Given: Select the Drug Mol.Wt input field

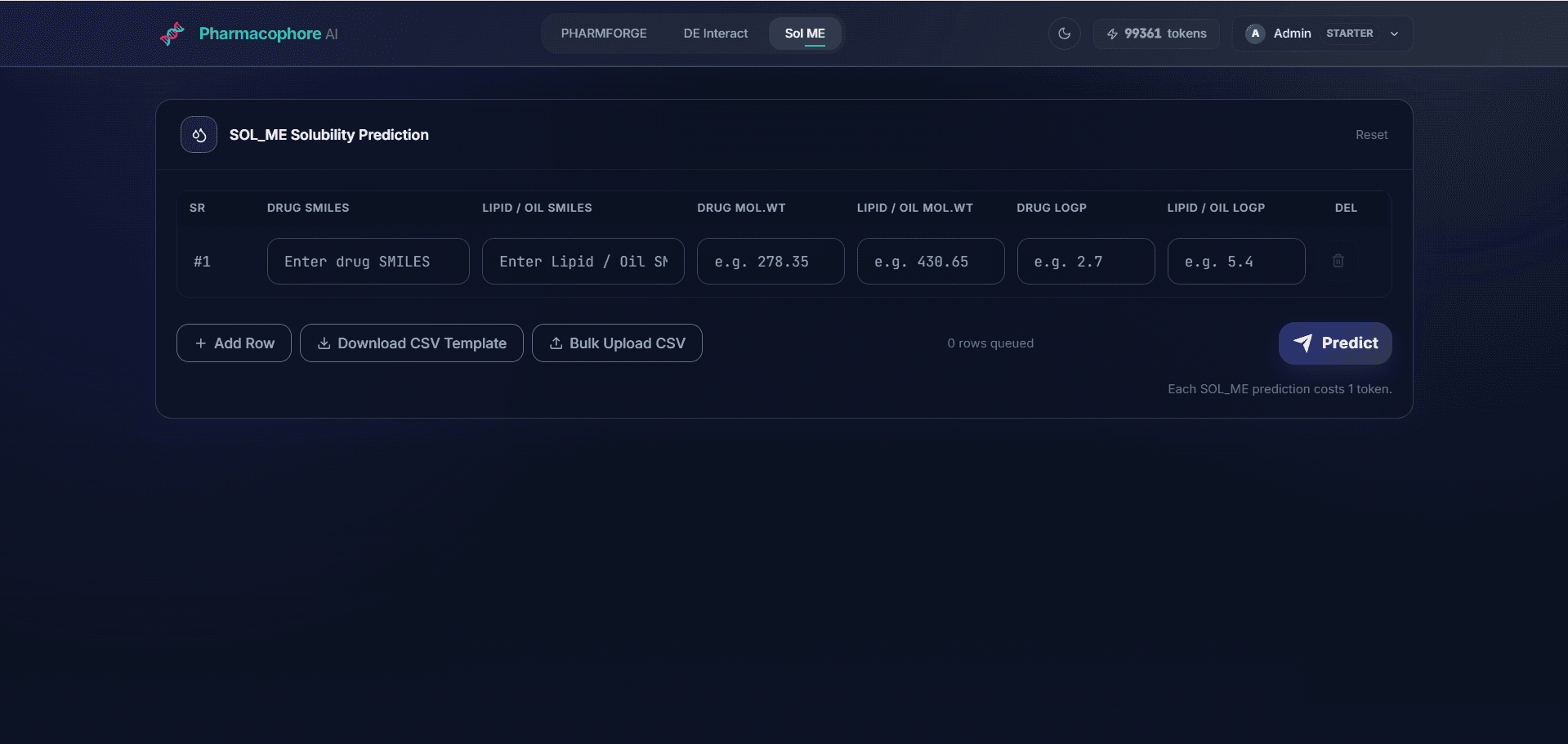Looking at the screenshot, I should [770, 261].
